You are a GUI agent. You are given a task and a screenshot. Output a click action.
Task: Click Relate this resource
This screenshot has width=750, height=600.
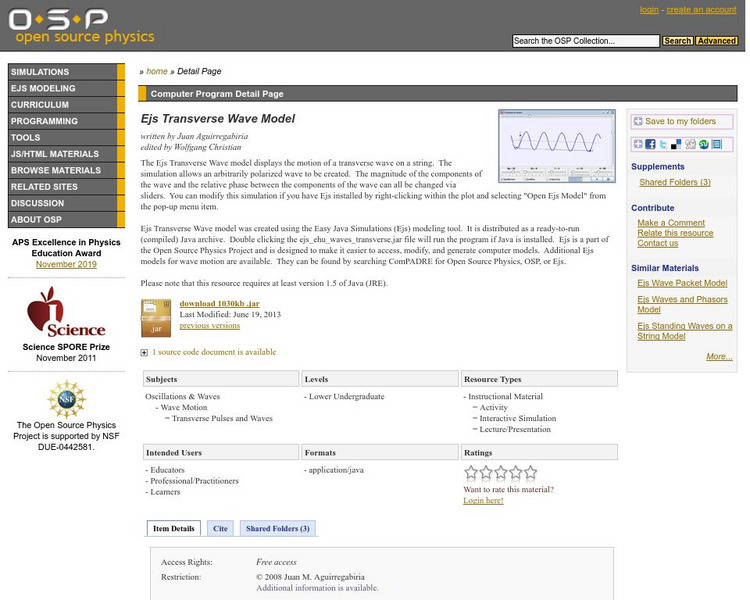click(x=675, y=233)
